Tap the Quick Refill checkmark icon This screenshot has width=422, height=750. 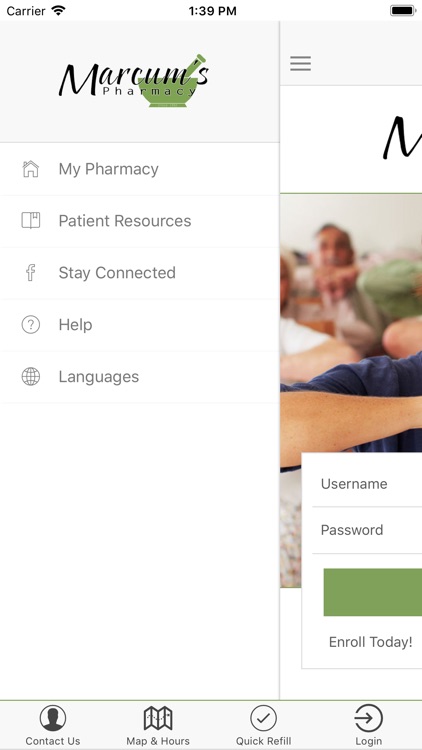(x=264, y=718)
